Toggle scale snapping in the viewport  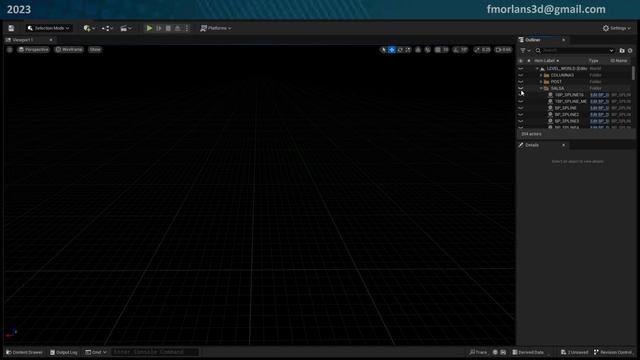tap(477, 50)
